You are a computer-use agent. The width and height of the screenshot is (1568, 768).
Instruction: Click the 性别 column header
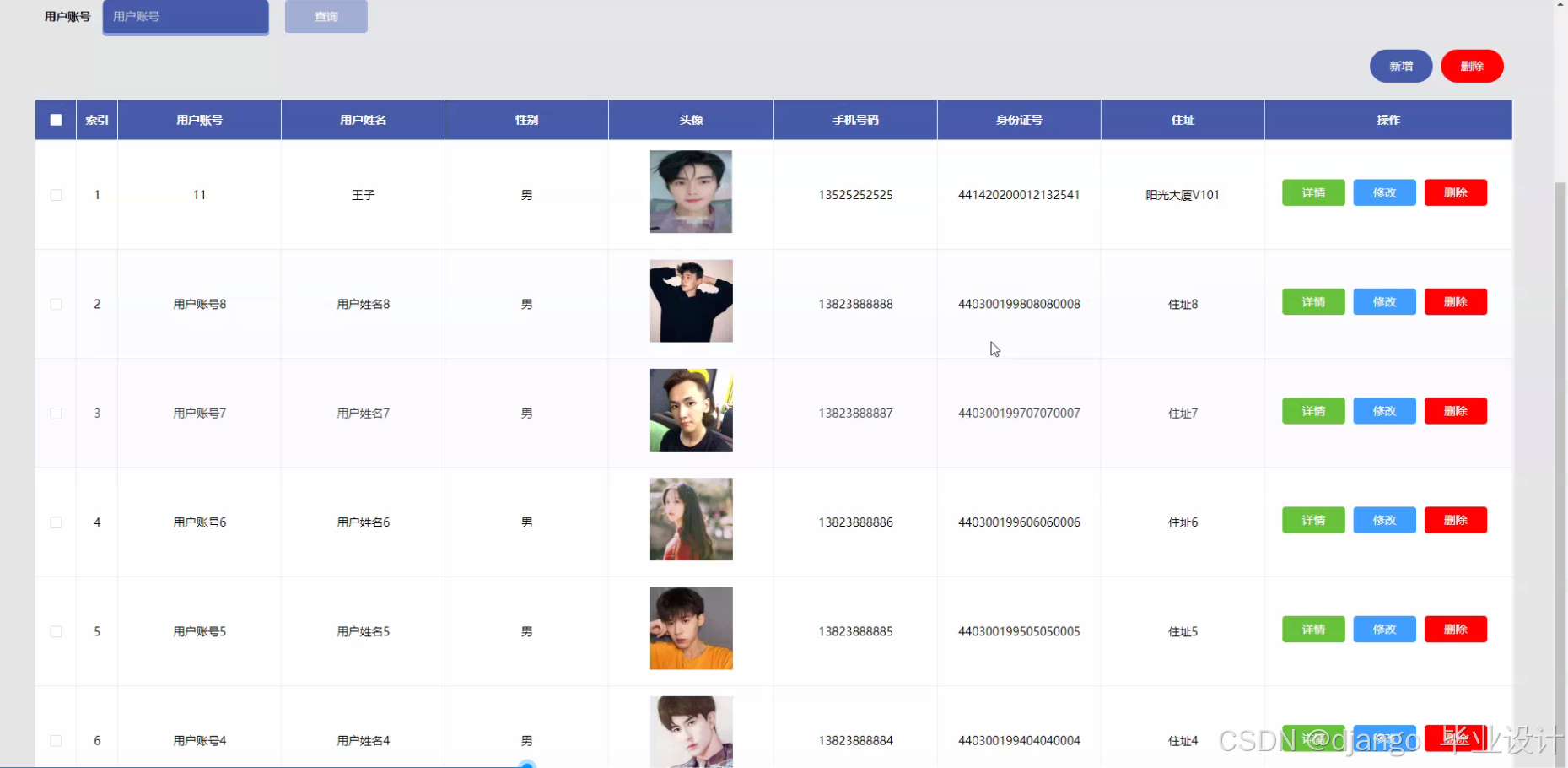click(x=526, y=120)
